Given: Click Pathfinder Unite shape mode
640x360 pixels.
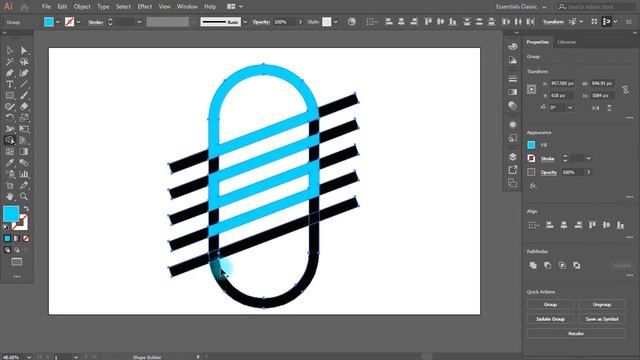Looking at the screenshot, I should [x=533, y=265].
